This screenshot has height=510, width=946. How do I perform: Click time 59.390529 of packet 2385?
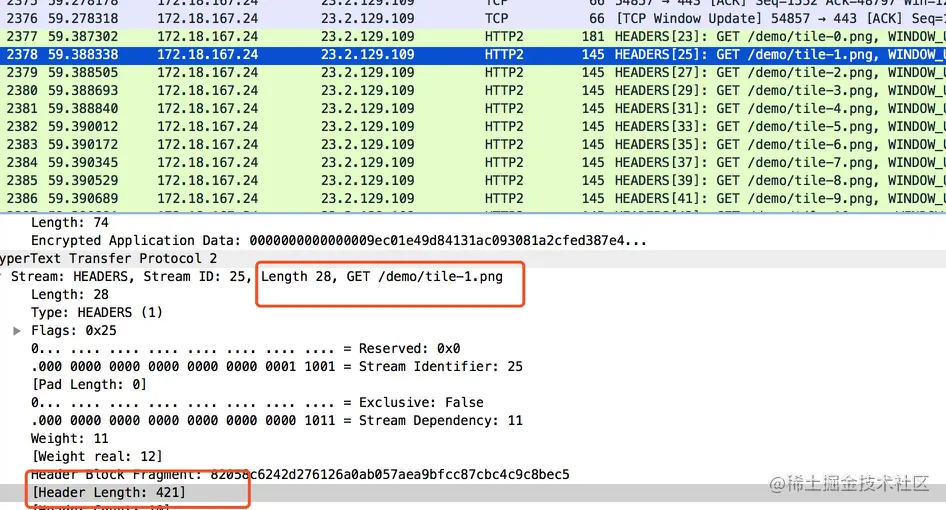tap(83, 181)
